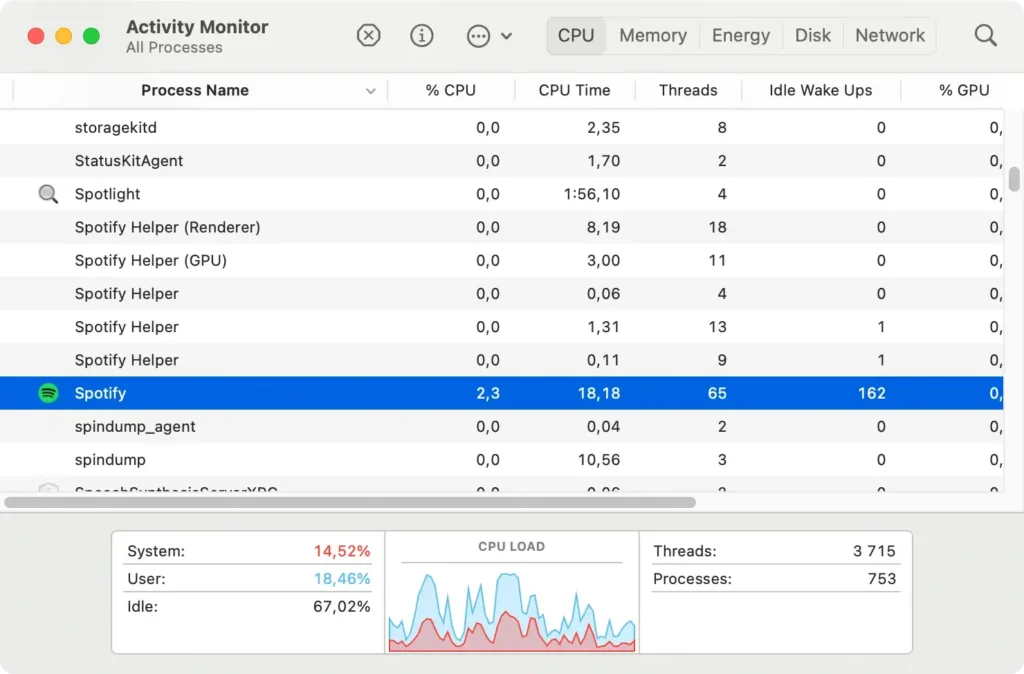Sort by CPU Time column header
Screen dimensions: 1024x674
tap(574, 91)
